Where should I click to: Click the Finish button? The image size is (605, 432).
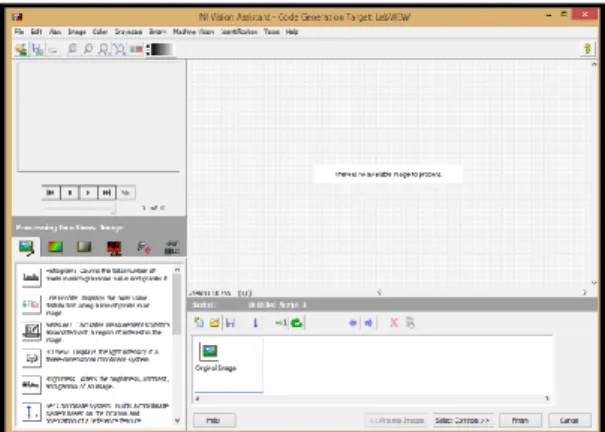[521, 420]
